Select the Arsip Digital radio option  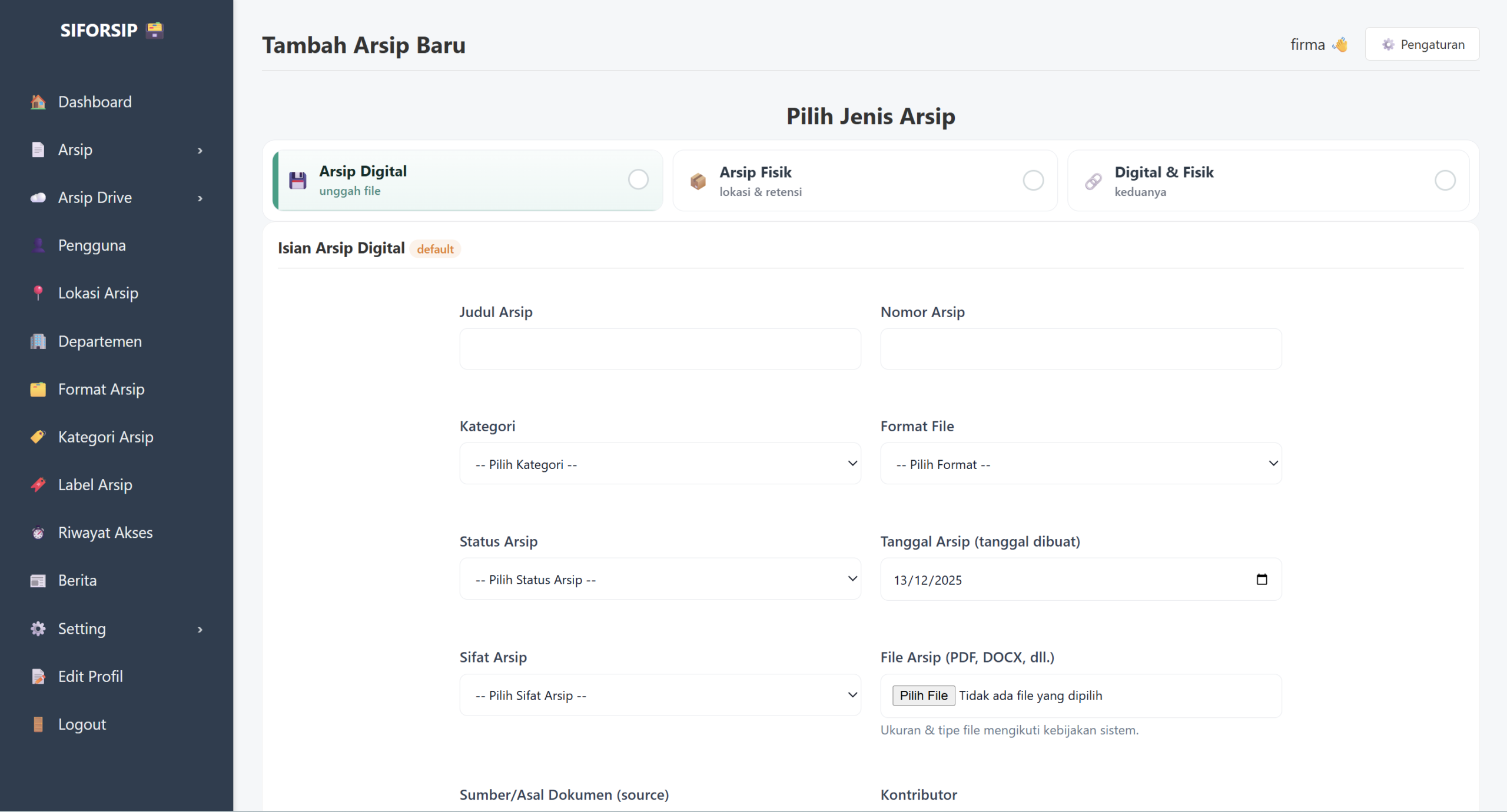click(x=638, y=179)
